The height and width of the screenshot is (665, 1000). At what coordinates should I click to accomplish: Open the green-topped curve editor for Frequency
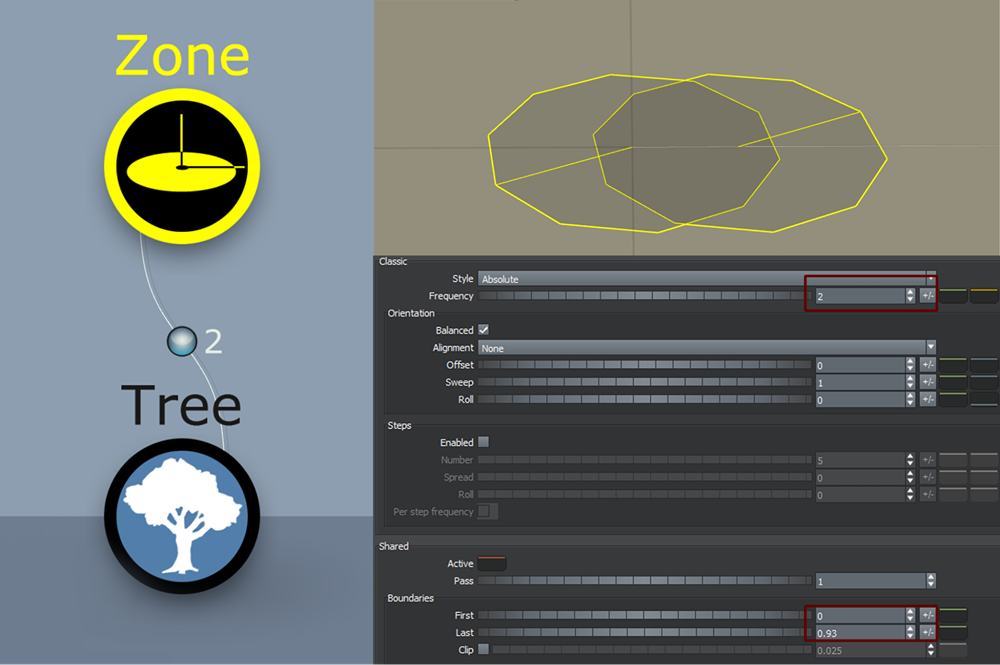coord(953,296)
